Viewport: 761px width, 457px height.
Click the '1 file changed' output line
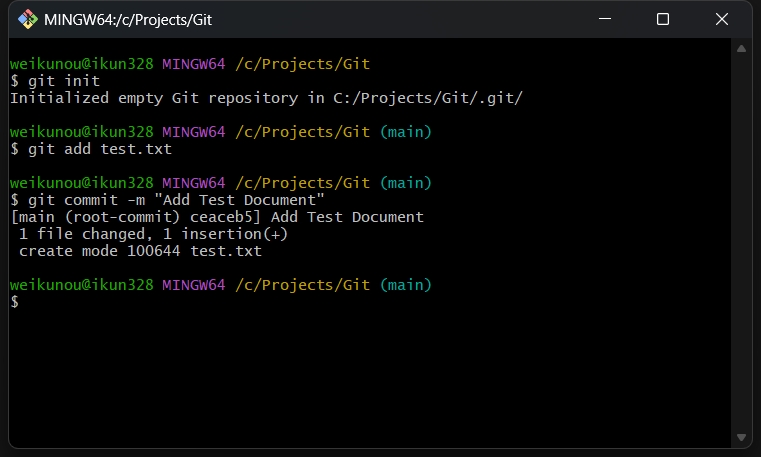(x=153, y=234)
